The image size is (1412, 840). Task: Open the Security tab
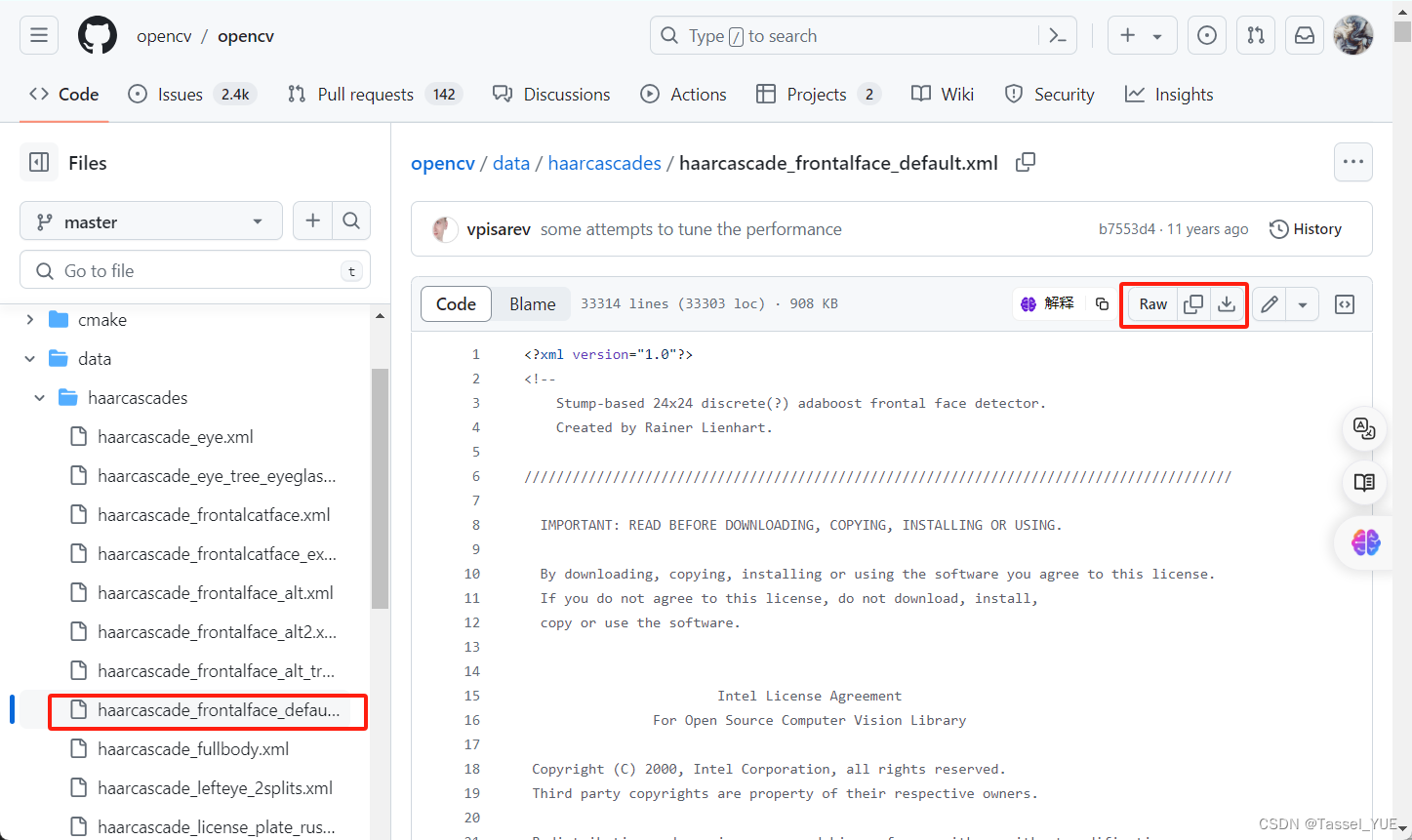pos(1049,94)
